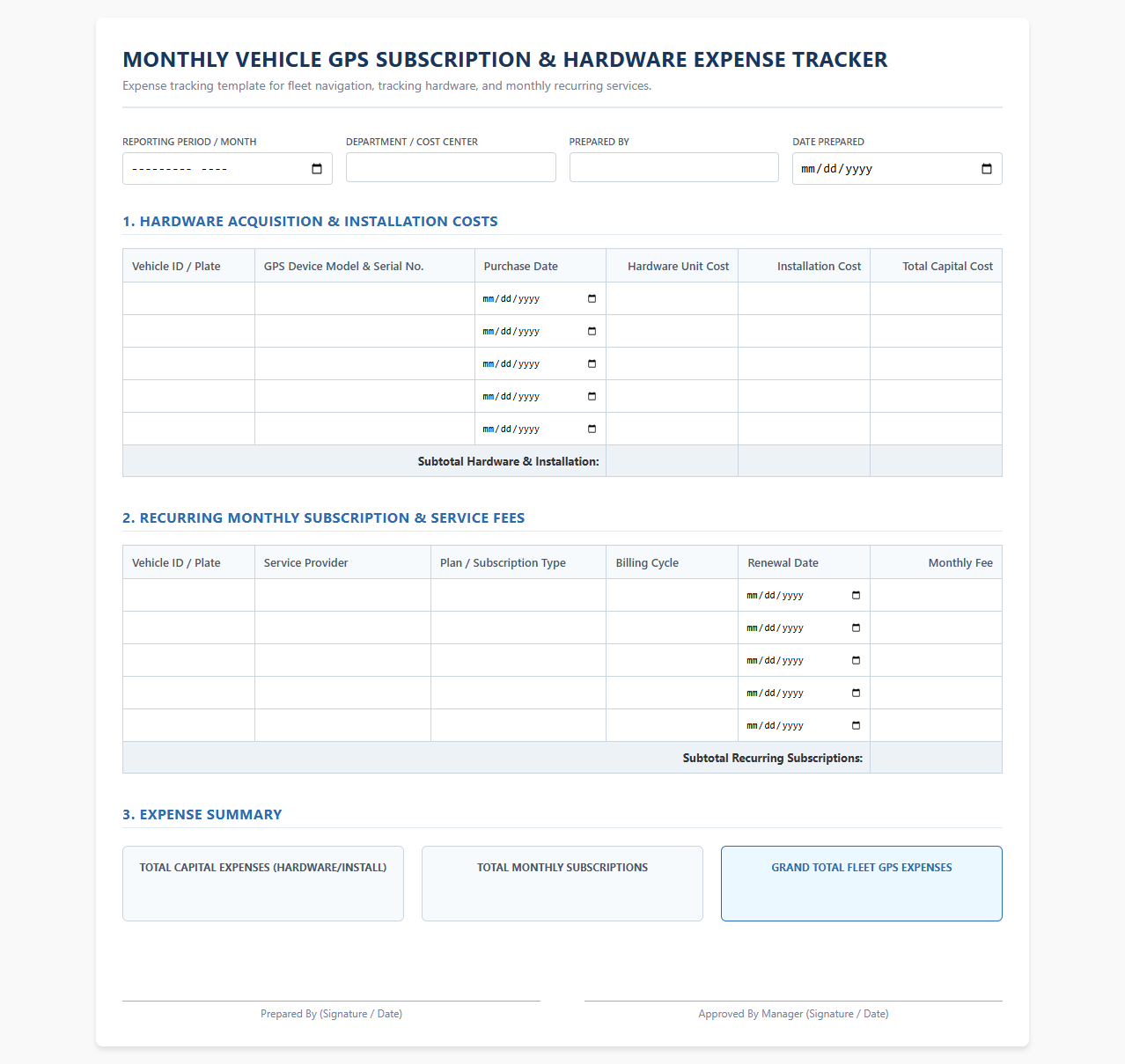This screenshot has height=1064, width=1125.
Task: Click the second-row Hardware Unit Cost cell
Action: (673, 332)
